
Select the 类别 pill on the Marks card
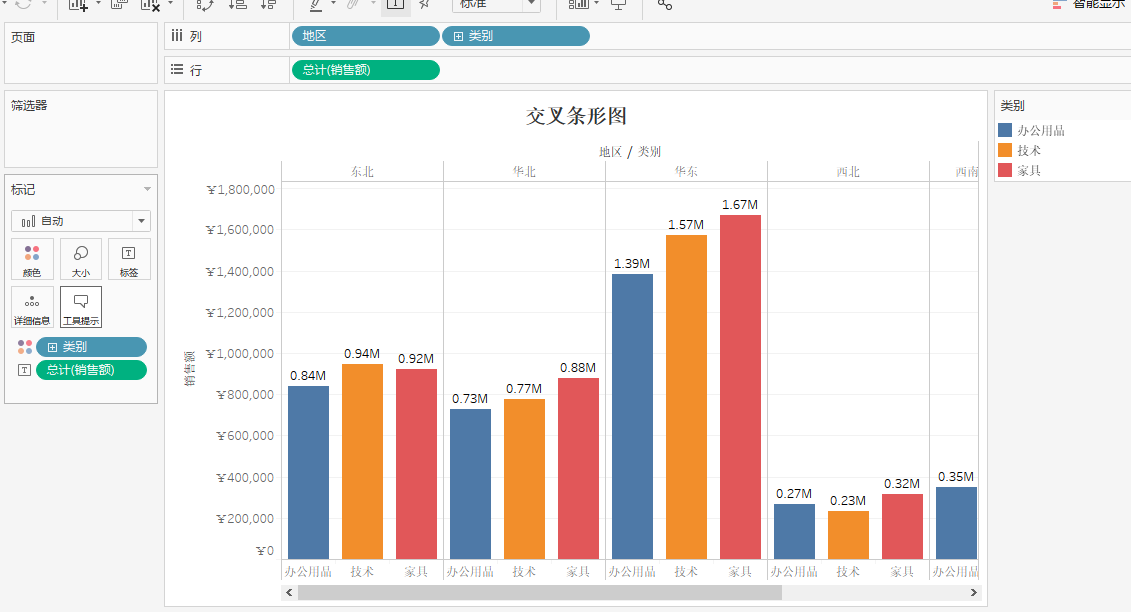click(x=92, y=347)
